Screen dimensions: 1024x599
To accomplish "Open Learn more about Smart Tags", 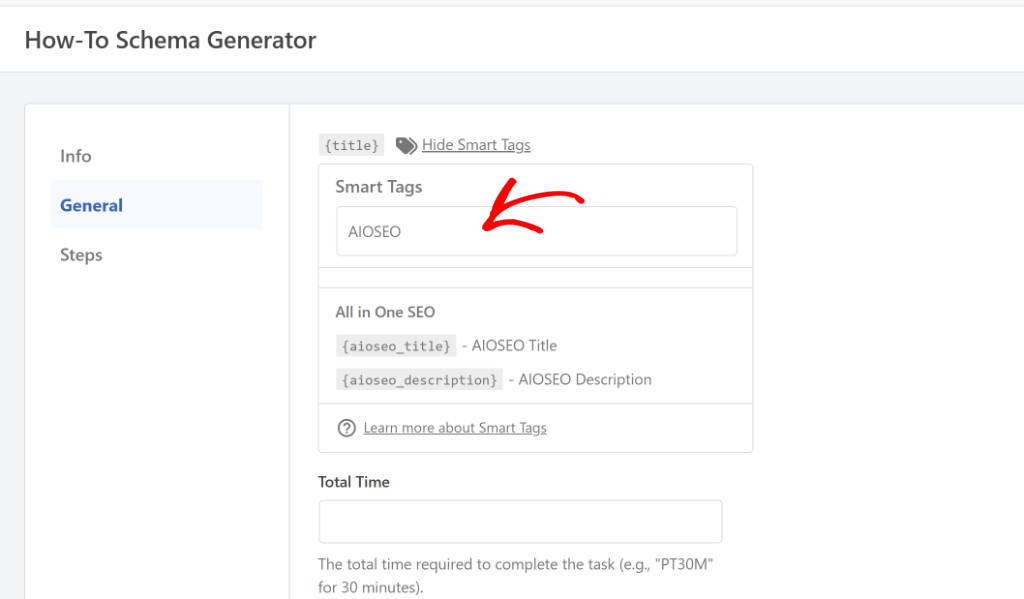I will click(455, 428).
